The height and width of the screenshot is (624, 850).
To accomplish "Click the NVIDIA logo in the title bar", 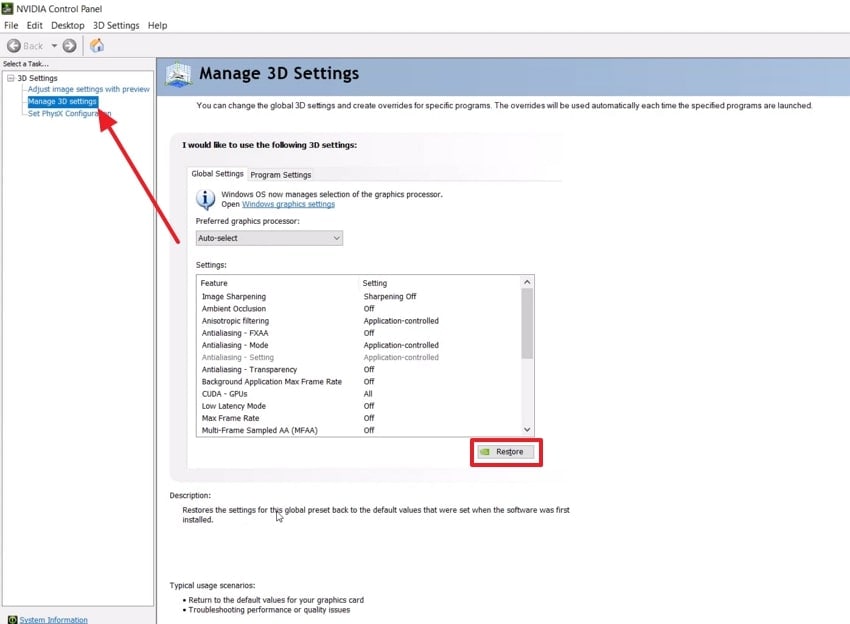I will [x=8, y=8].
